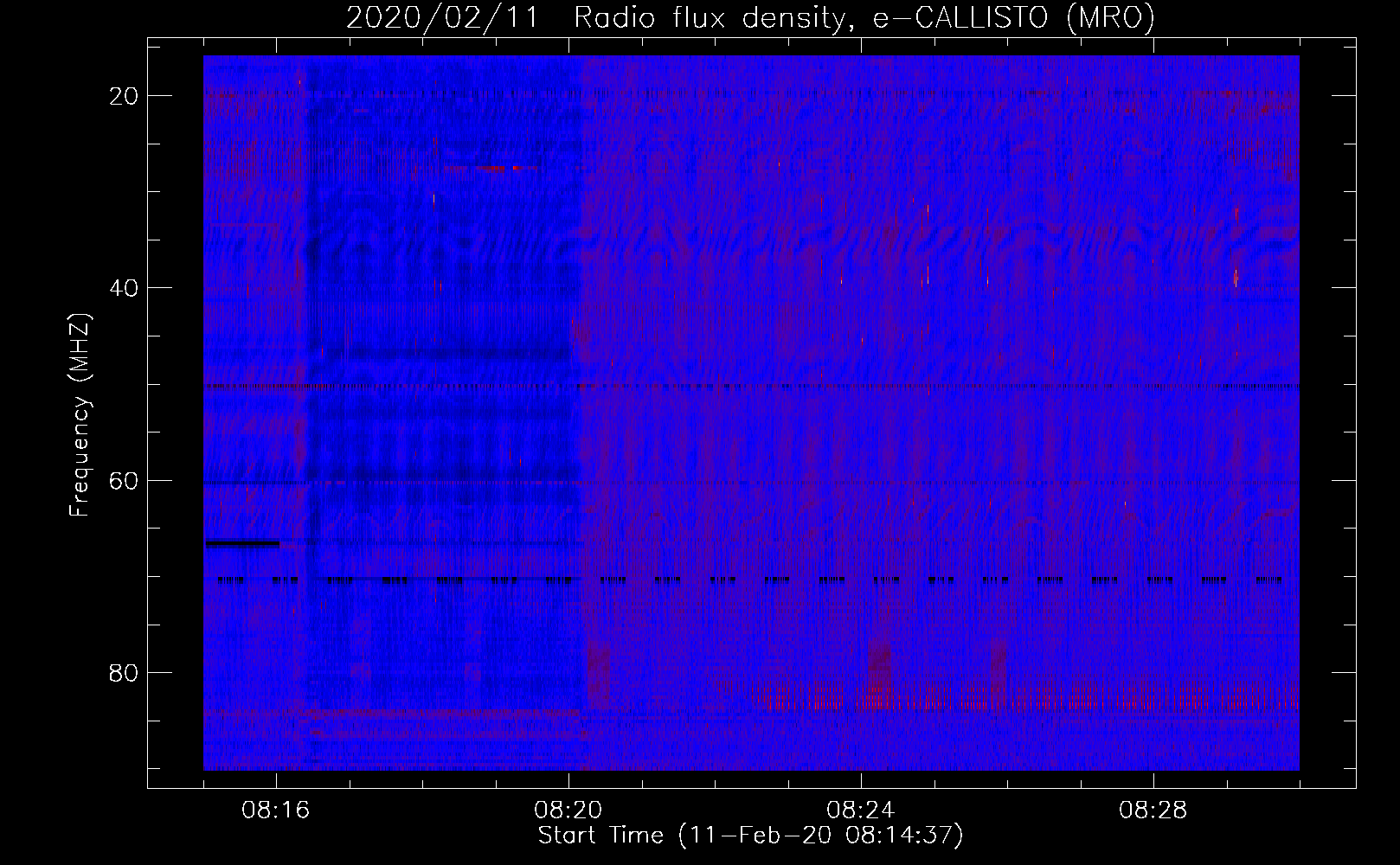The width and height of the screenshot is (1400, 865).
Task: Click the 'Frequency (MHZ)' y-axis label
Action: (80, 415)
